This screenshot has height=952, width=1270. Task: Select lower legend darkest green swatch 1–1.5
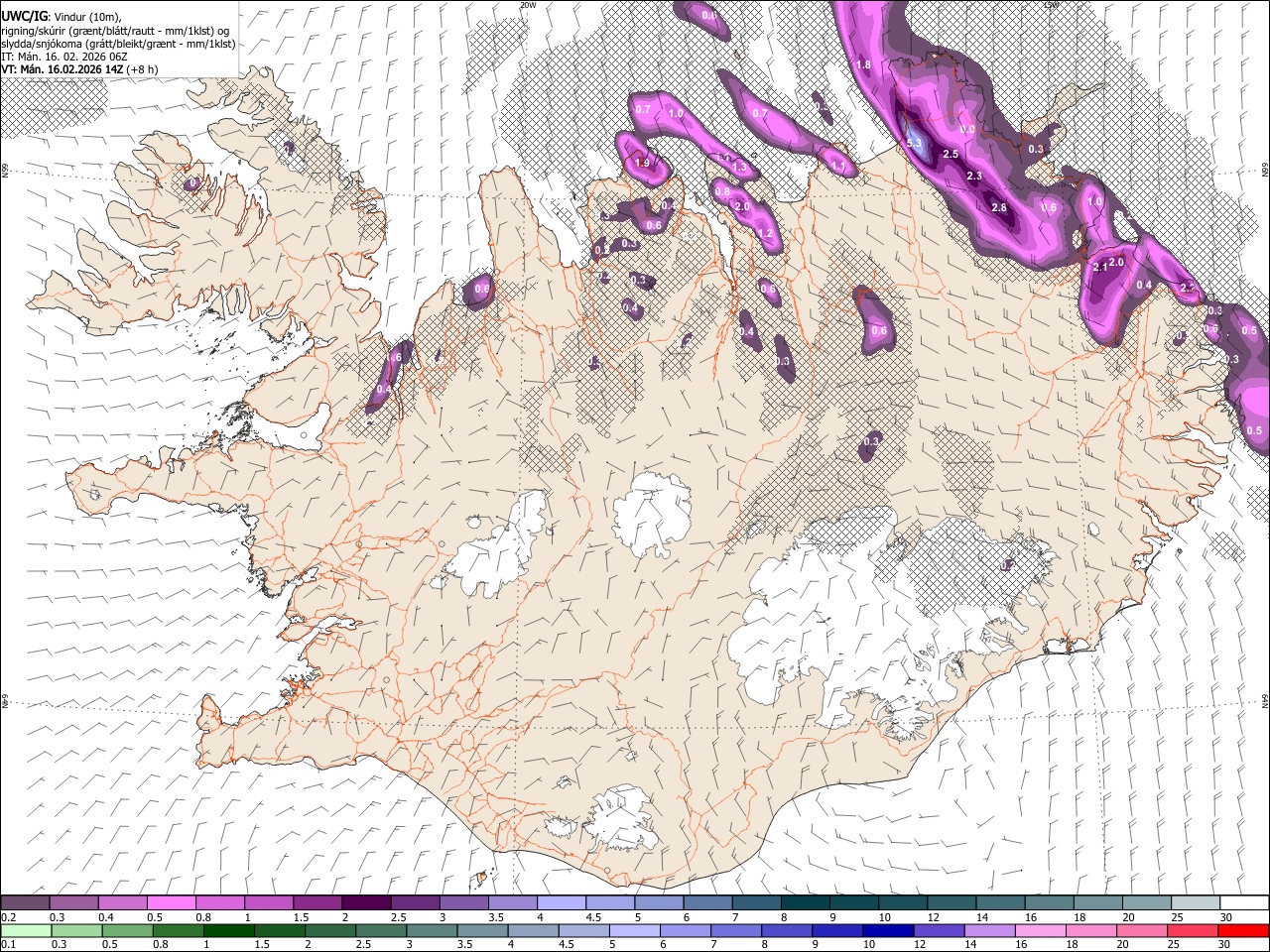(x=228, y=930)
